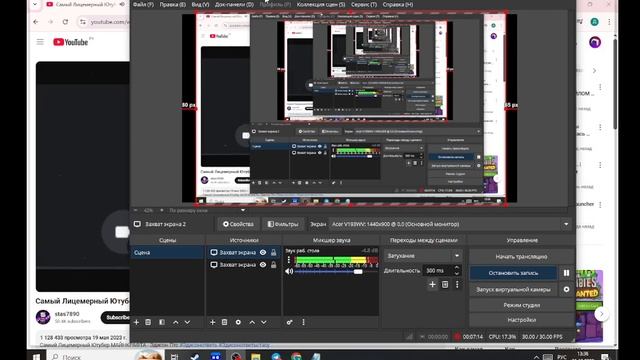Open audio mixer menu dots in mixer toolbar
Image resolution: width=640 pixels, height=360 pixels.
(303, 322)
